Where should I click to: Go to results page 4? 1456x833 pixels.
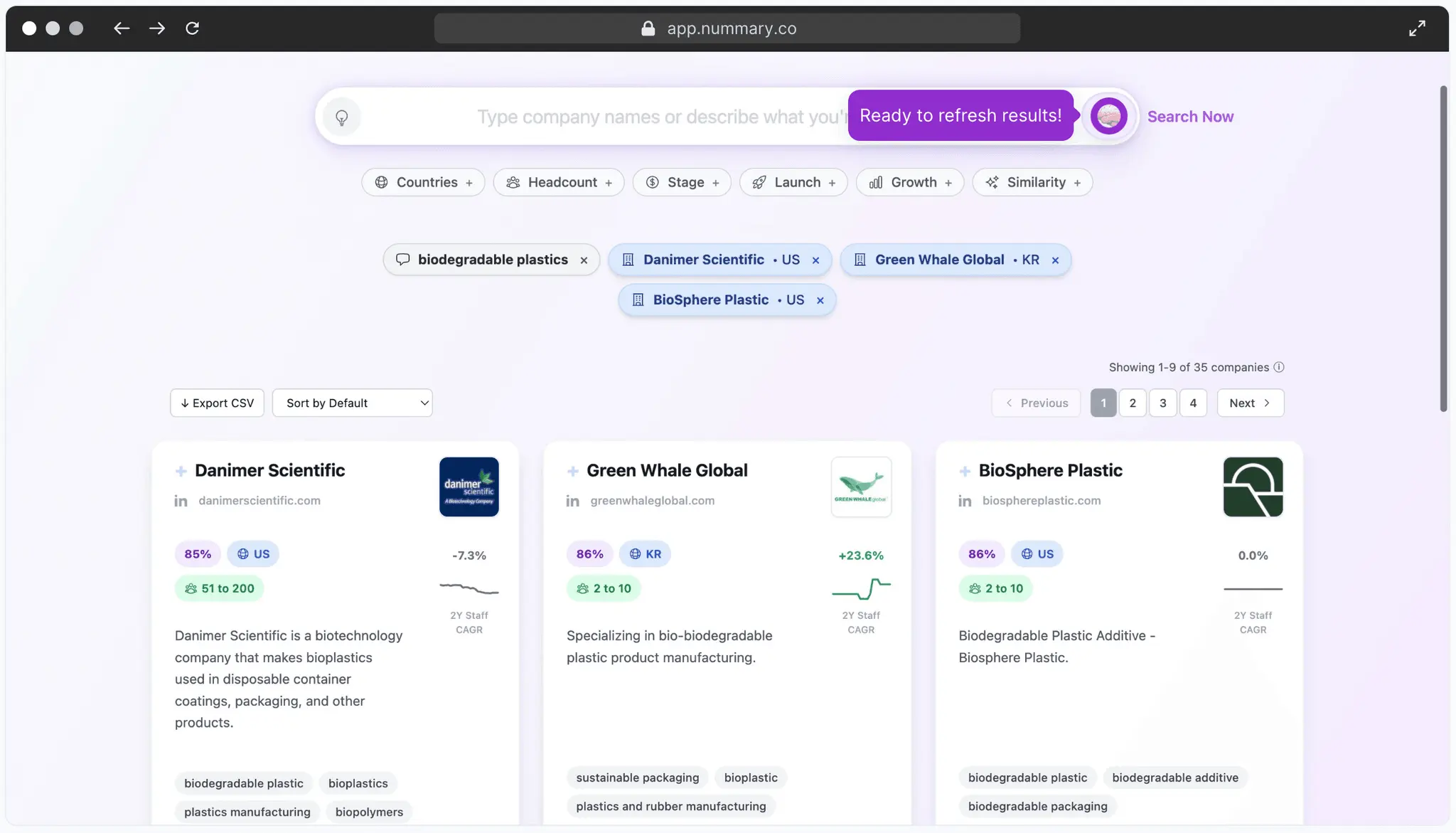(1193, 403)
